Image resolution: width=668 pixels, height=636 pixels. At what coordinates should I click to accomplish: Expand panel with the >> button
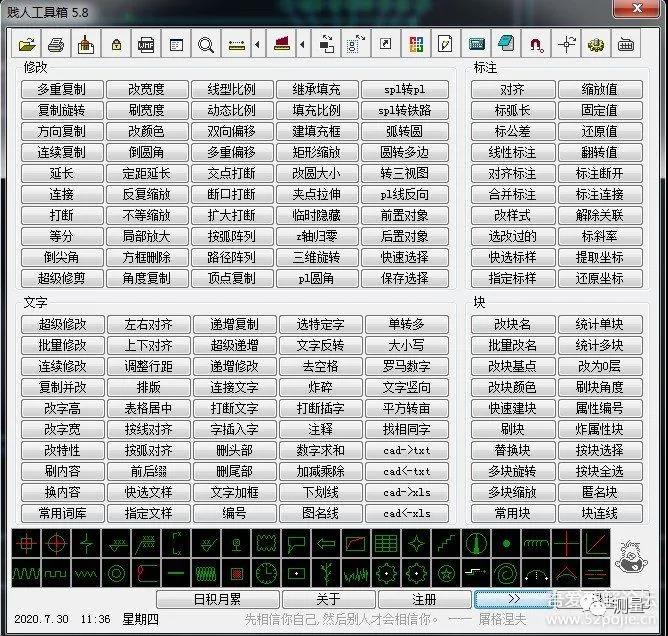coord(514,599)
